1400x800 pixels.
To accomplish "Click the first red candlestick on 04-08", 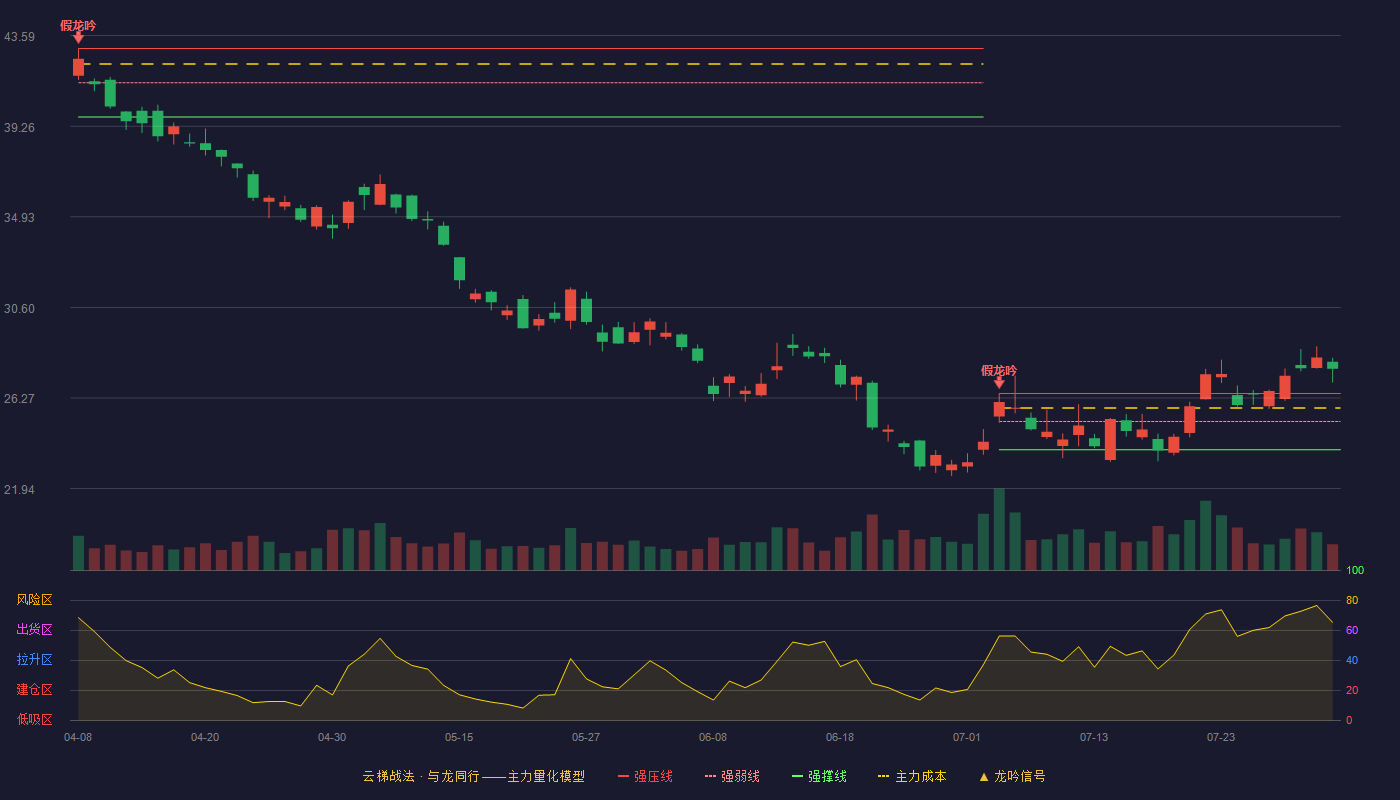I will pyautogui.click(x=78, y=67).
